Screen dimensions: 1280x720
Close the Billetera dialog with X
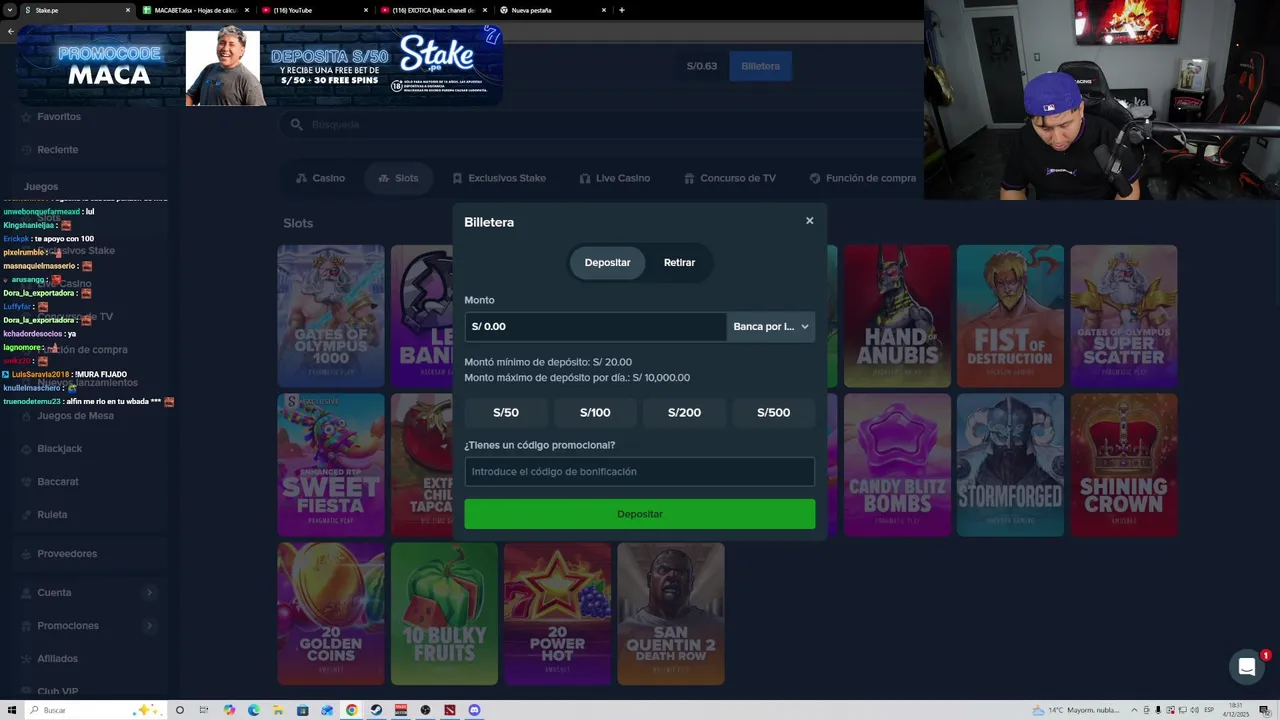810,221
